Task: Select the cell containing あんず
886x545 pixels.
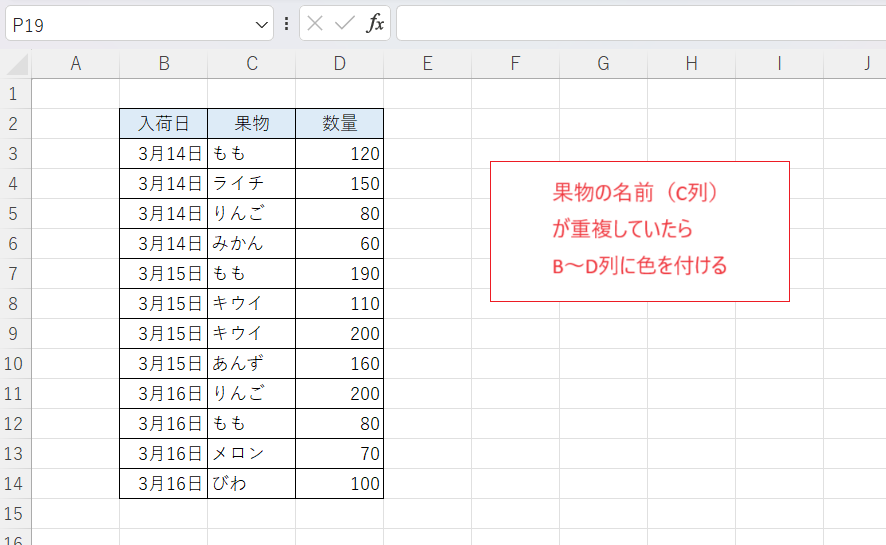Action: point(251,364)
